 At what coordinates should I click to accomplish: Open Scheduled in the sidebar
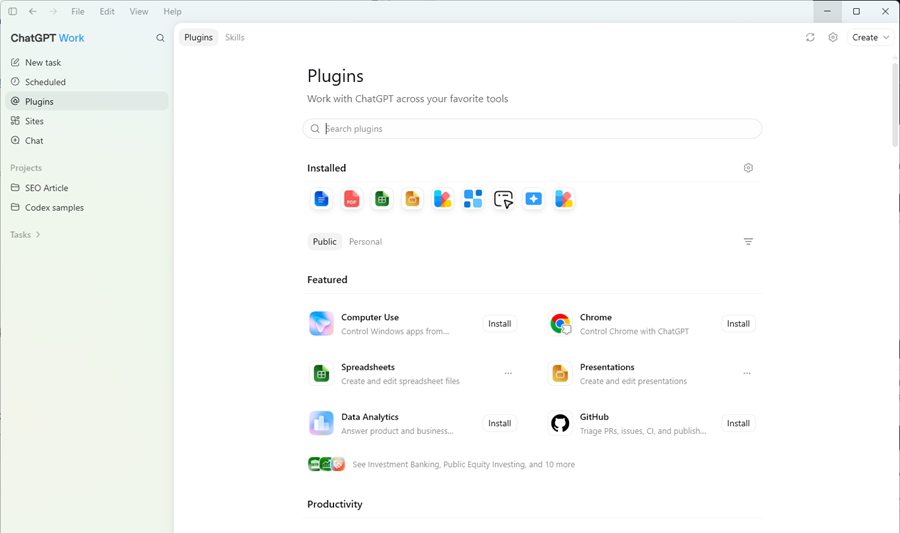click(87, 82)
